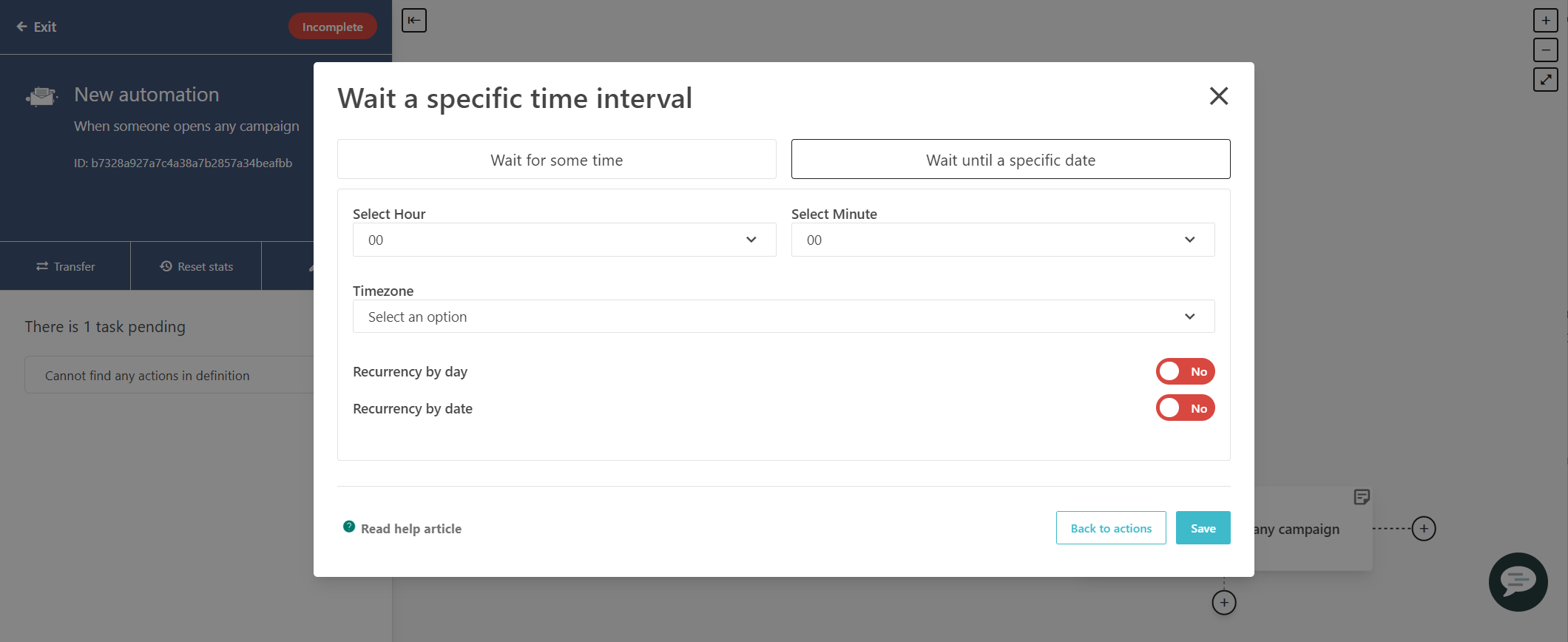Switch to Wait for some time tab
This screenshot has height=642, width=1568.
(x=556, y=160)
